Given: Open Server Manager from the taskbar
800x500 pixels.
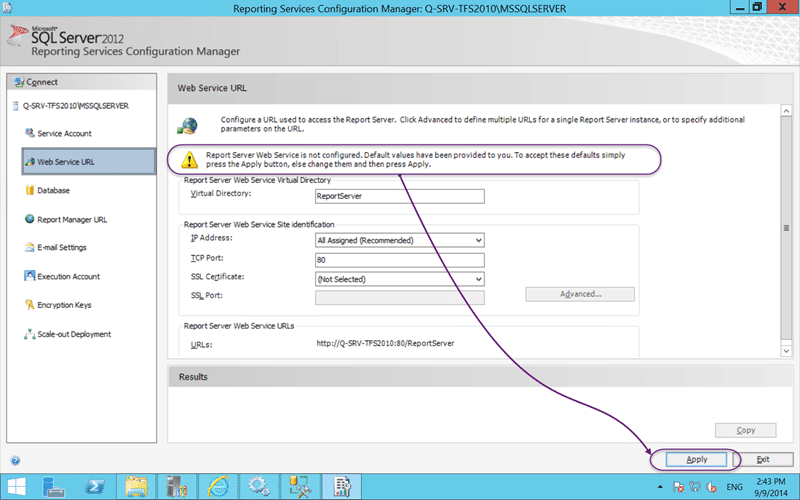Looking at the screenshot, I should 53,487.
